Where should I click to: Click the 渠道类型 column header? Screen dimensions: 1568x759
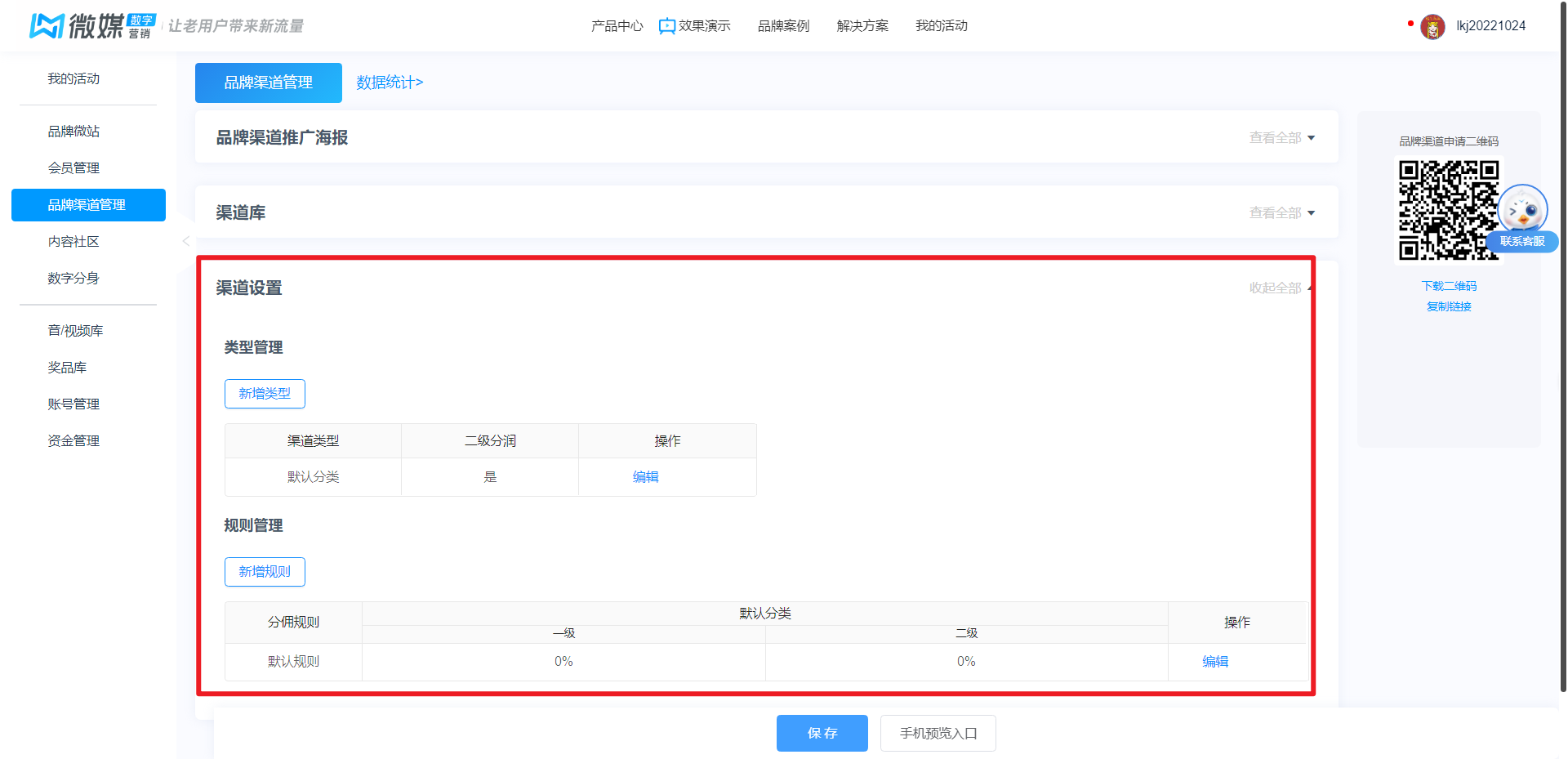tap(313, 441)
